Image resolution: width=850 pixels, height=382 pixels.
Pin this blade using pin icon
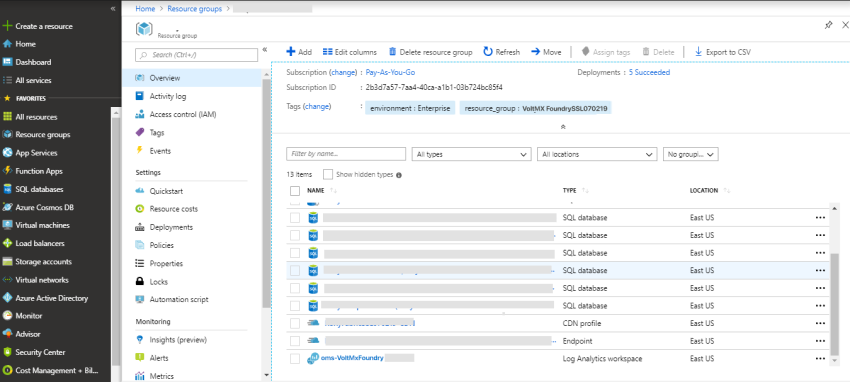(828, 25)
